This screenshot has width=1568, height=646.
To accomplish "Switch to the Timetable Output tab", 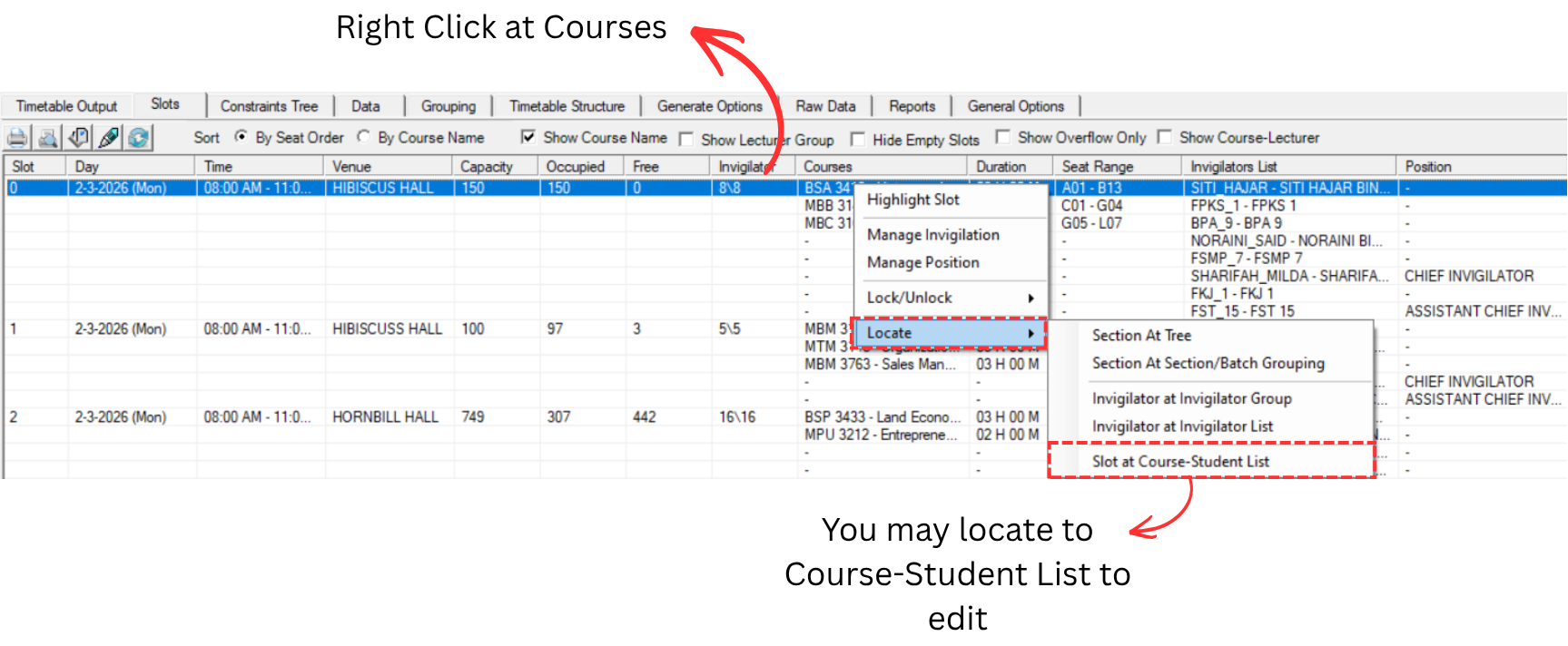I will point(66,106).
